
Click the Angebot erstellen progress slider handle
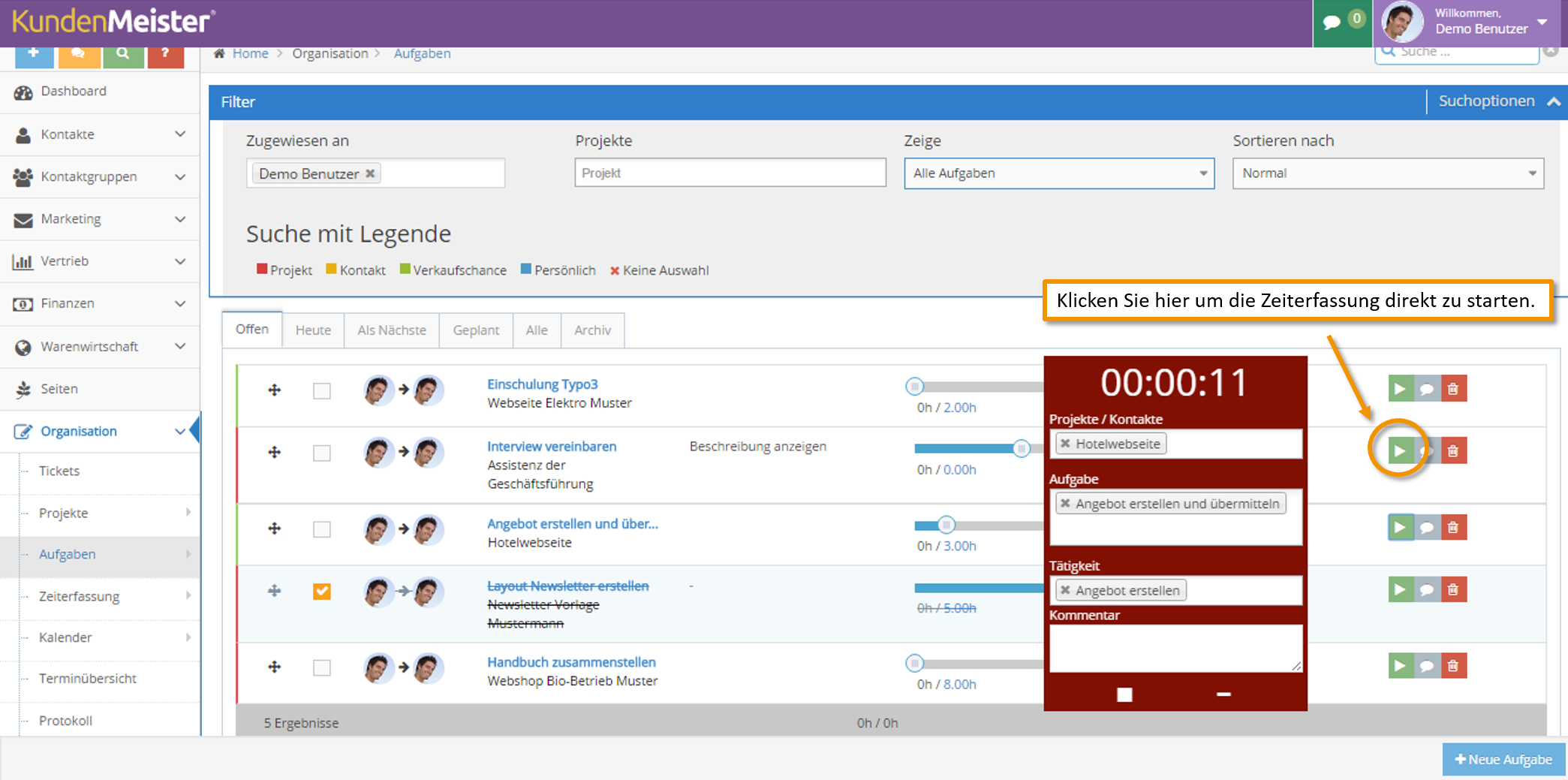[947, 525]
